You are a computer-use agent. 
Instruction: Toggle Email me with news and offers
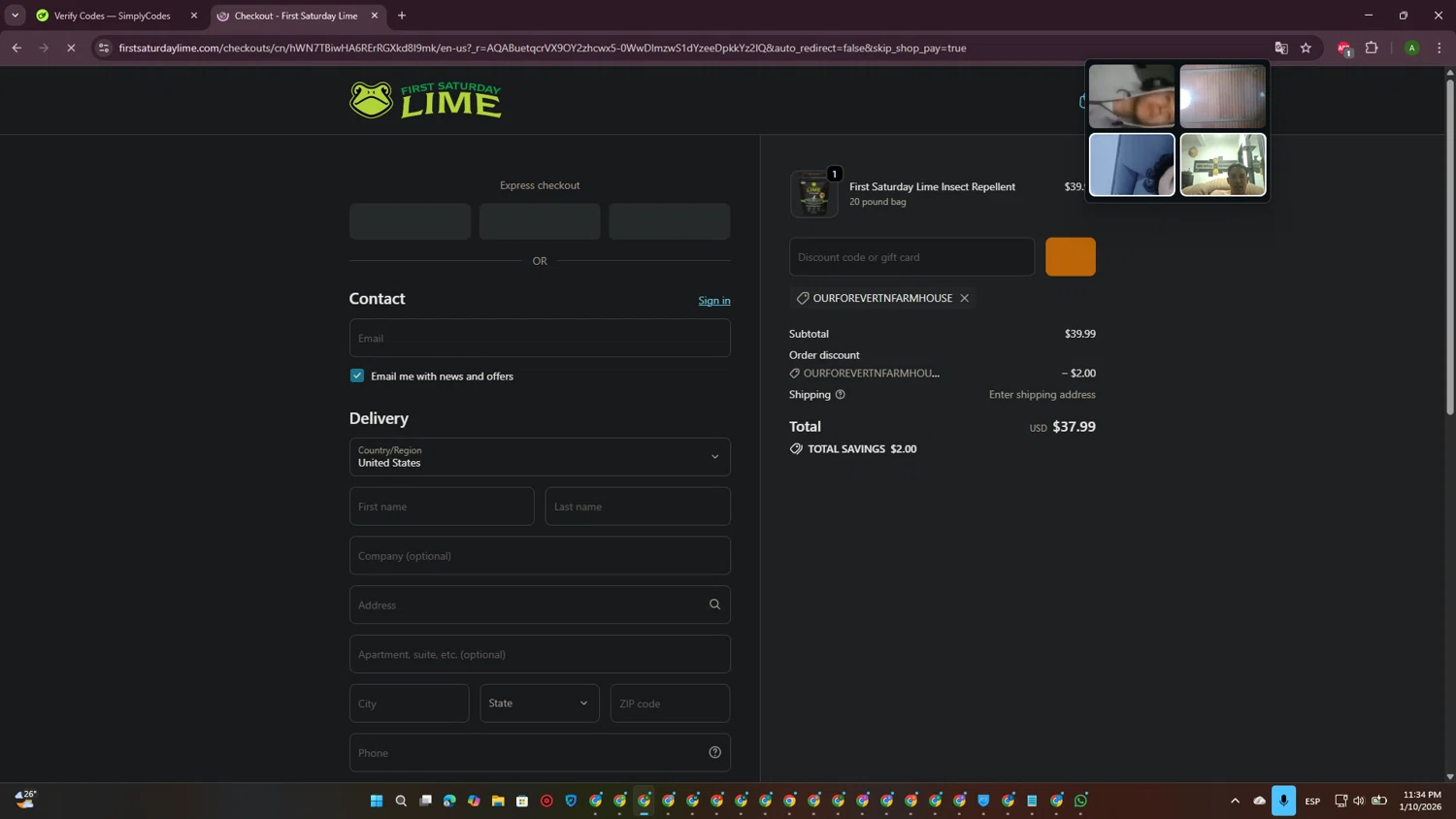[x=357, y=376]
